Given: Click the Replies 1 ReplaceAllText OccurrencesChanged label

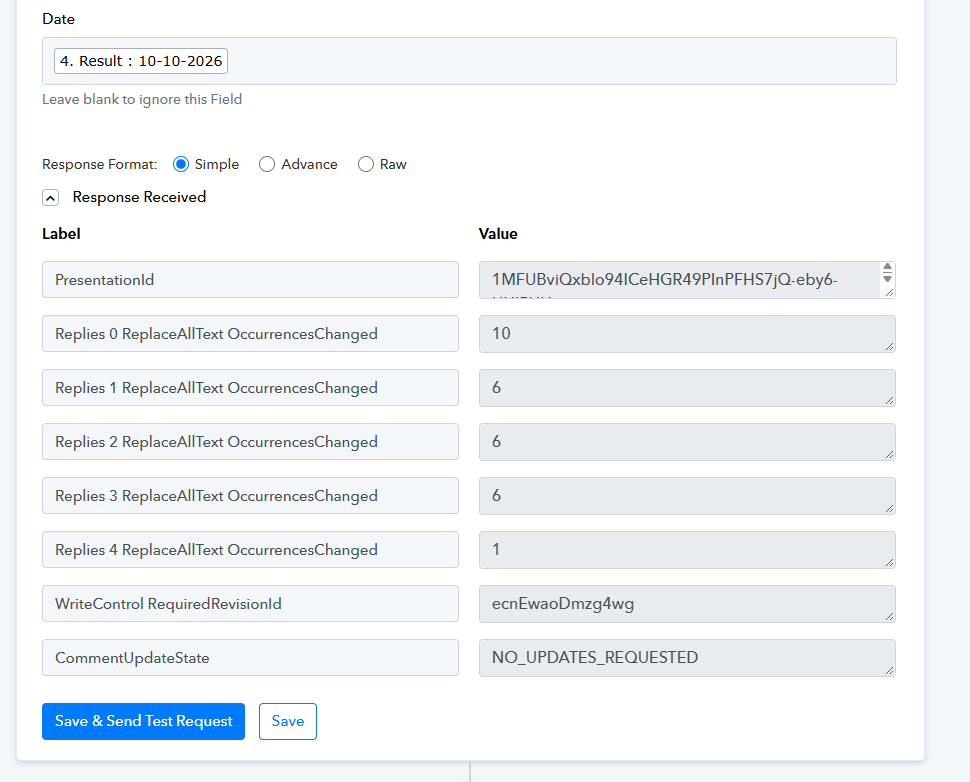Looking at the screenshot, I should click(x=251, y=387).
